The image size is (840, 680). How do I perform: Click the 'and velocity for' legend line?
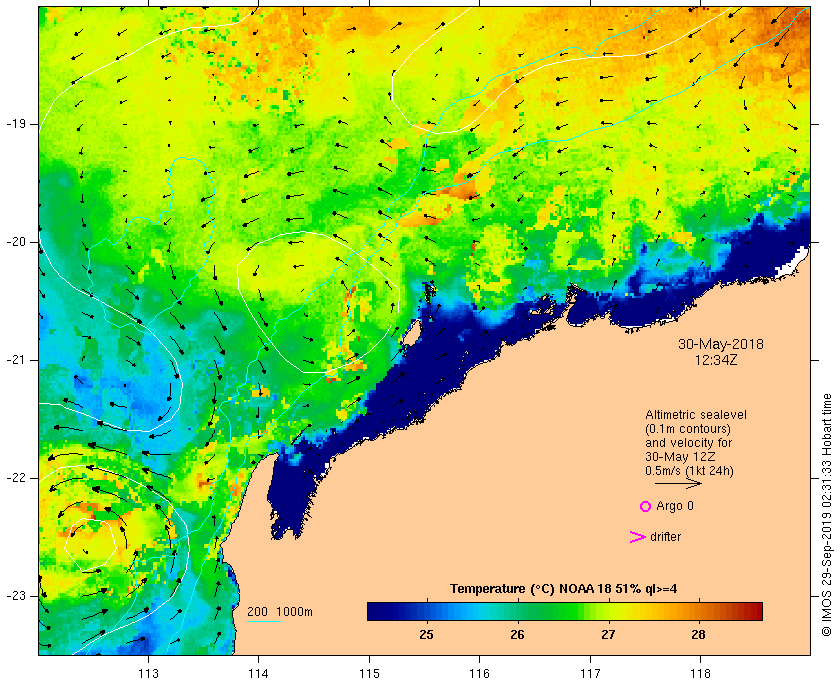(688, 443)
